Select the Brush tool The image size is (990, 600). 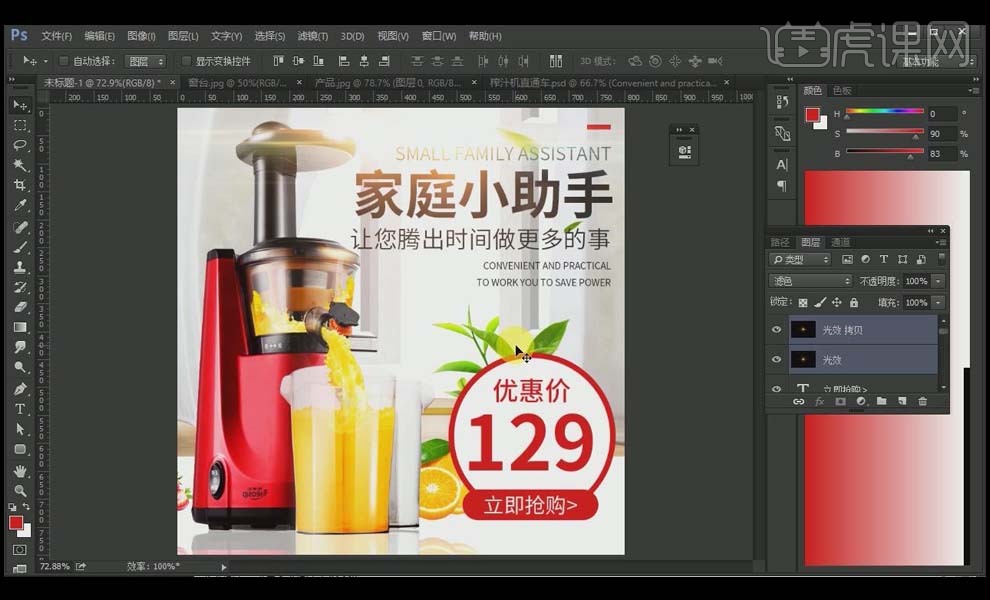[20, 247]
